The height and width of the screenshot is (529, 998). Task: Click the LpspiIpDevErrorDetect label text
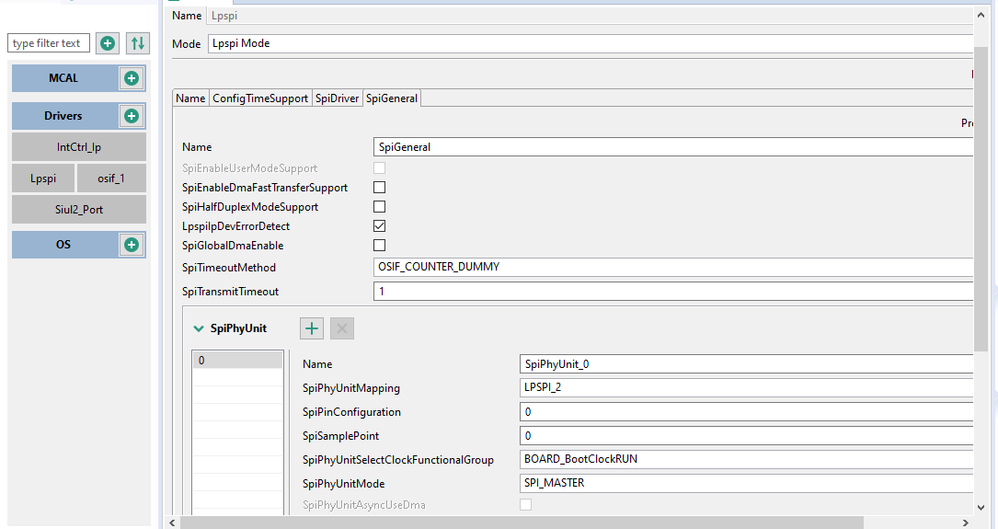tap(235, 226)
